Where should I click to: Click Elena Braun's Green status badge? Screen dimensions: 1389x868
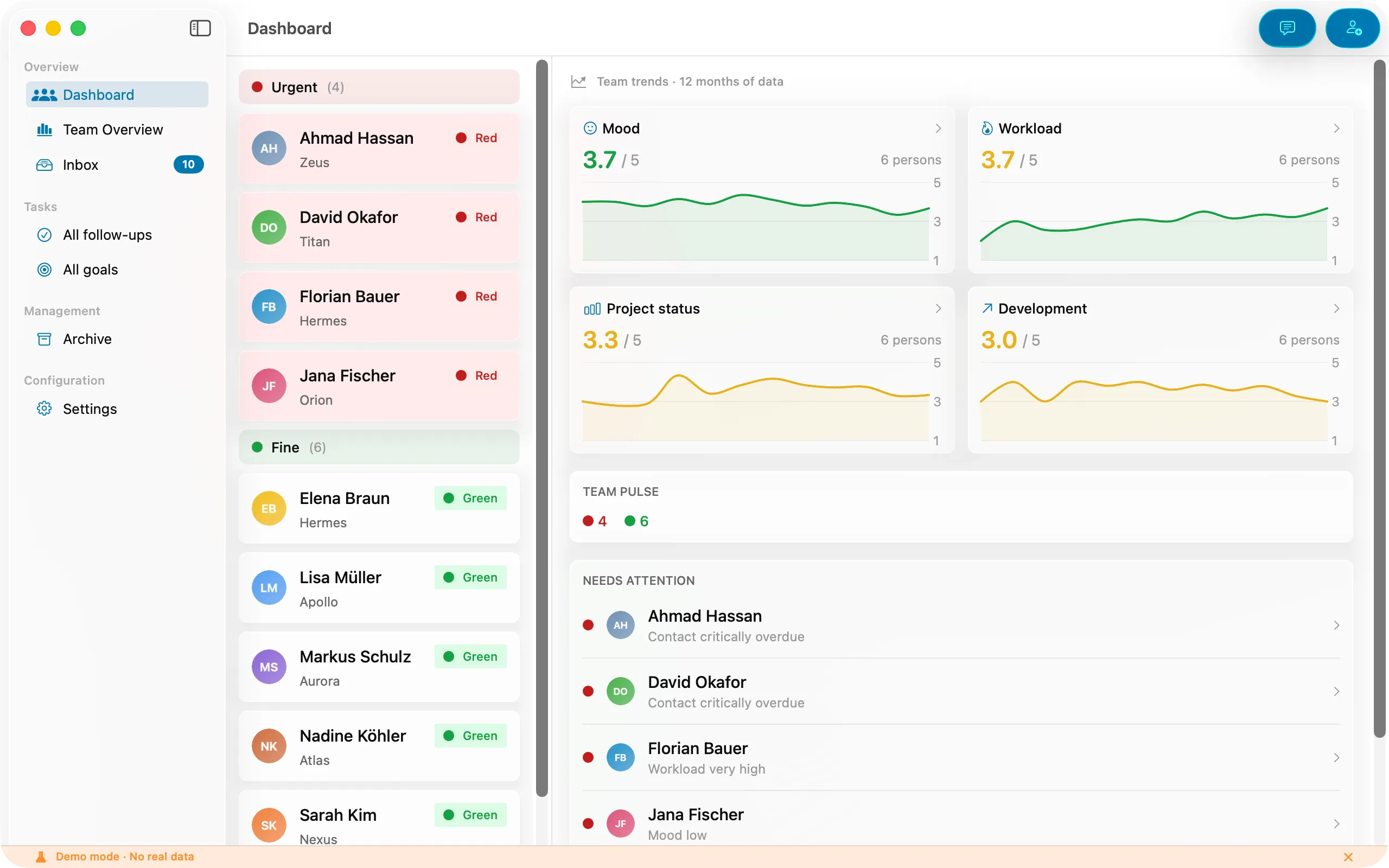(470, 499)
